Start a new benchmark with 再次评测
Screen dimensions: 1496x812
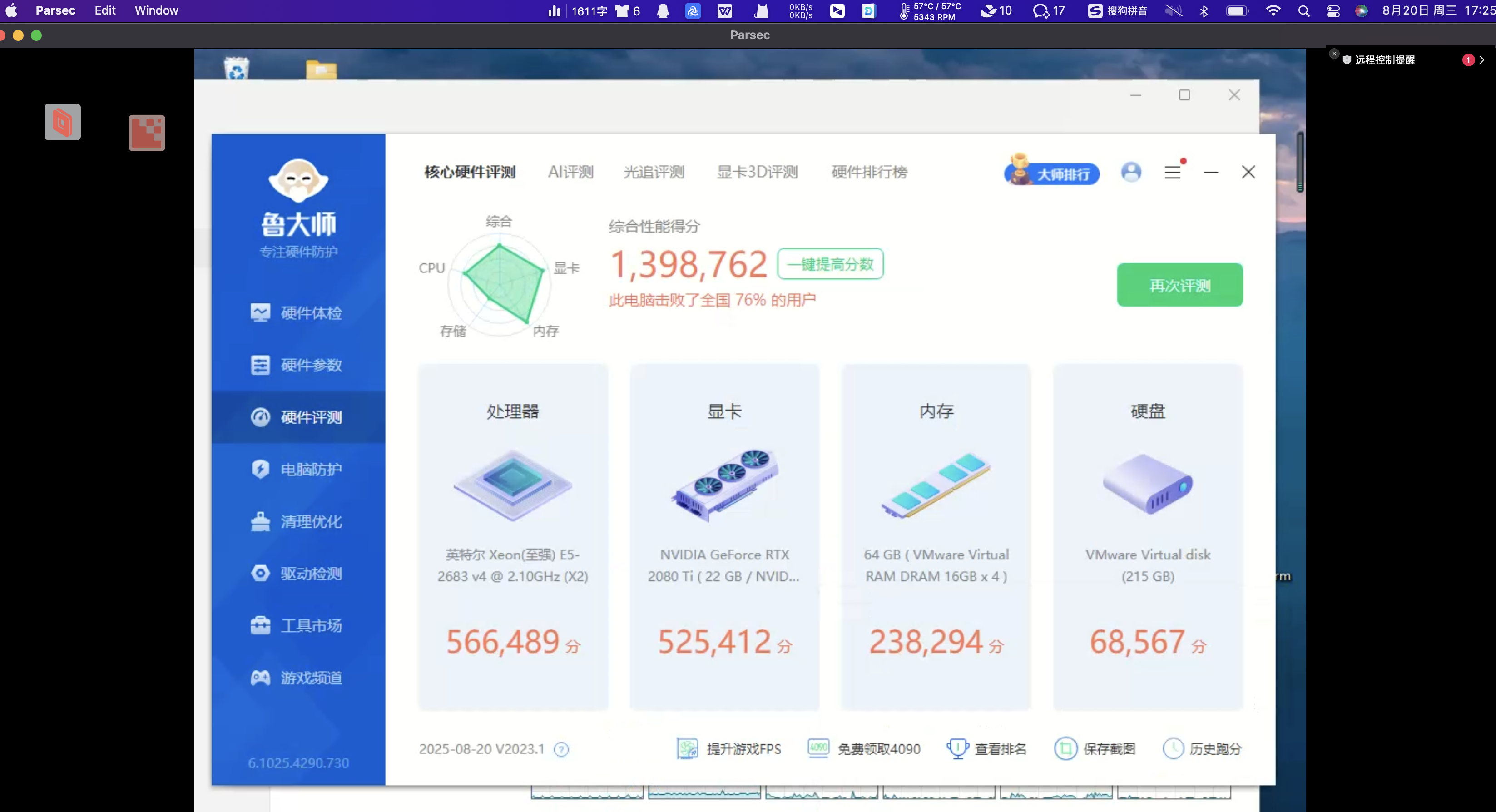coord(1179,285)
